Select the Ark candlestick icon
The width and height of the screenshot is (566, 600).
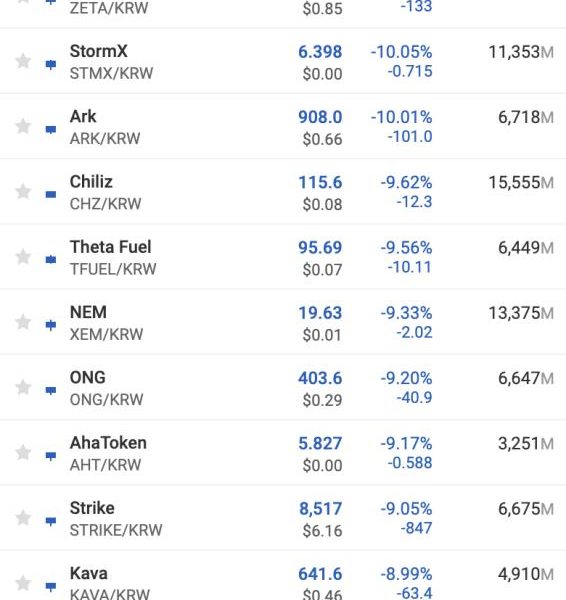pyautogui.click(x=51, y=130)
